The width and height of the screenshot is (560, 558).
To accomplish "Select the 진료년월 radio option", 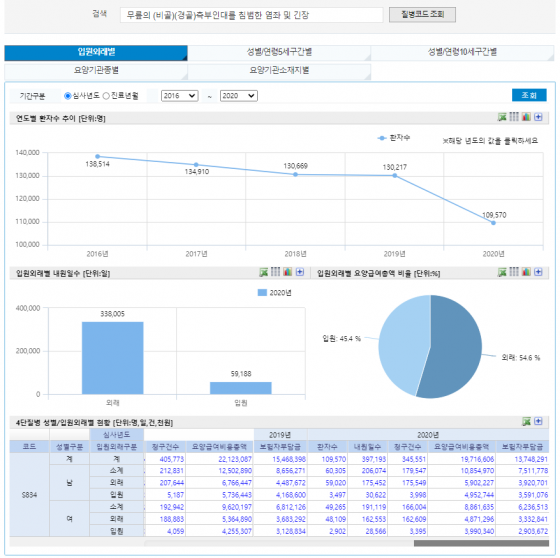I will click(106, 96).
